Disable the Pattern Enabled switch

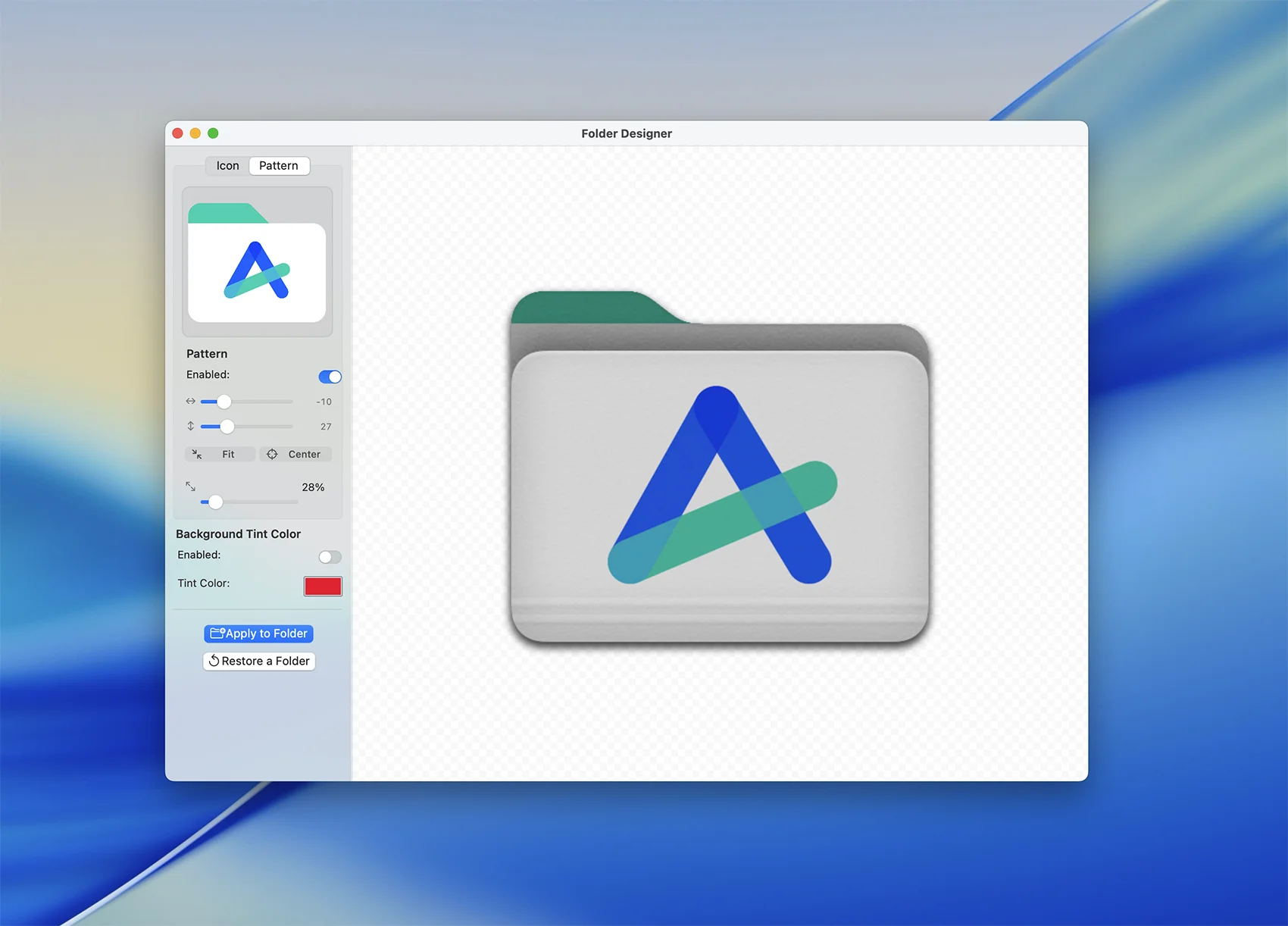330,377
